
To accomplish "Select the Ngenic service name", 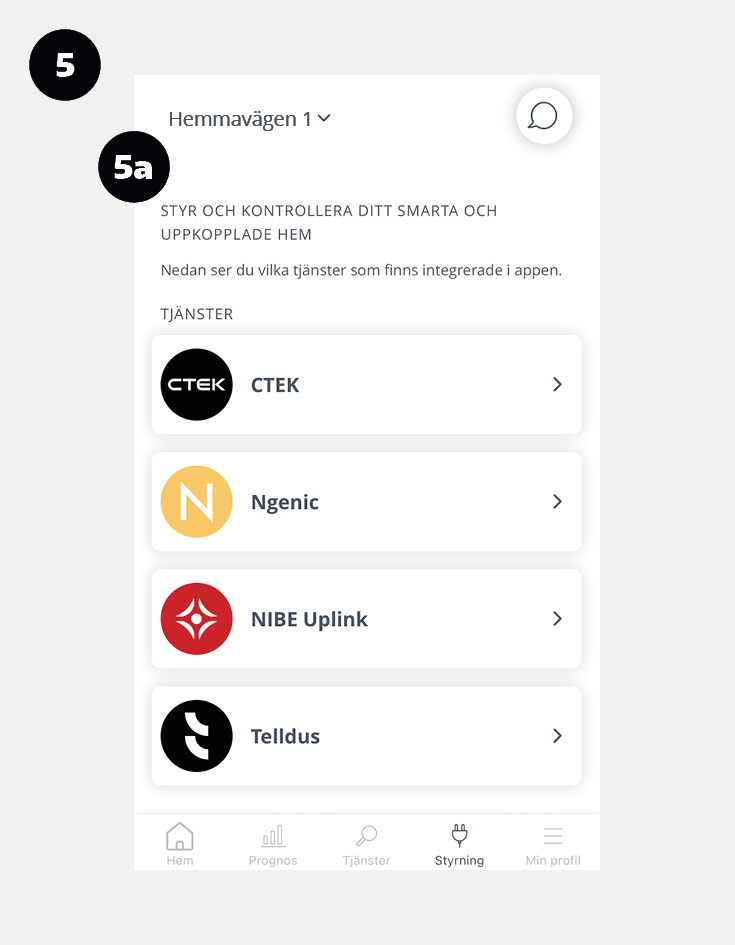I will 284,503.
